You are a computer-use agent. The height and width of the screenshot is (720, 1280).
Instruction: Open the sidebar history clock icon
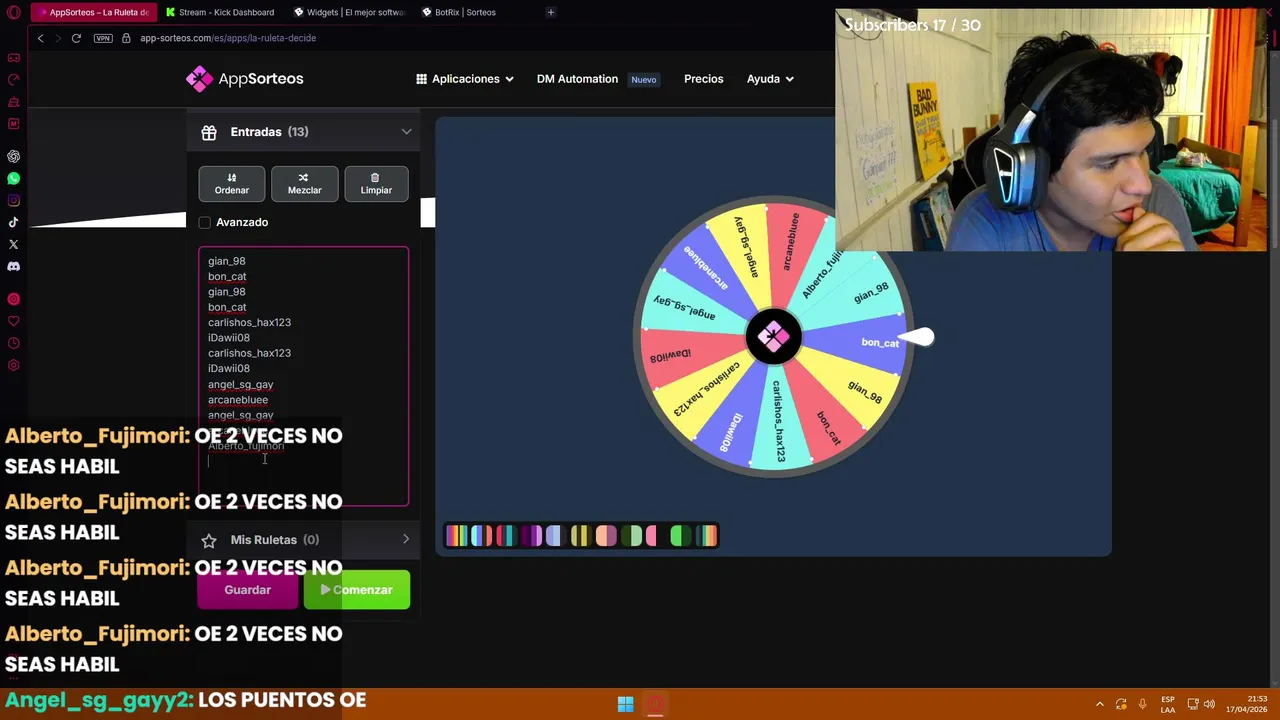point(13,343)
